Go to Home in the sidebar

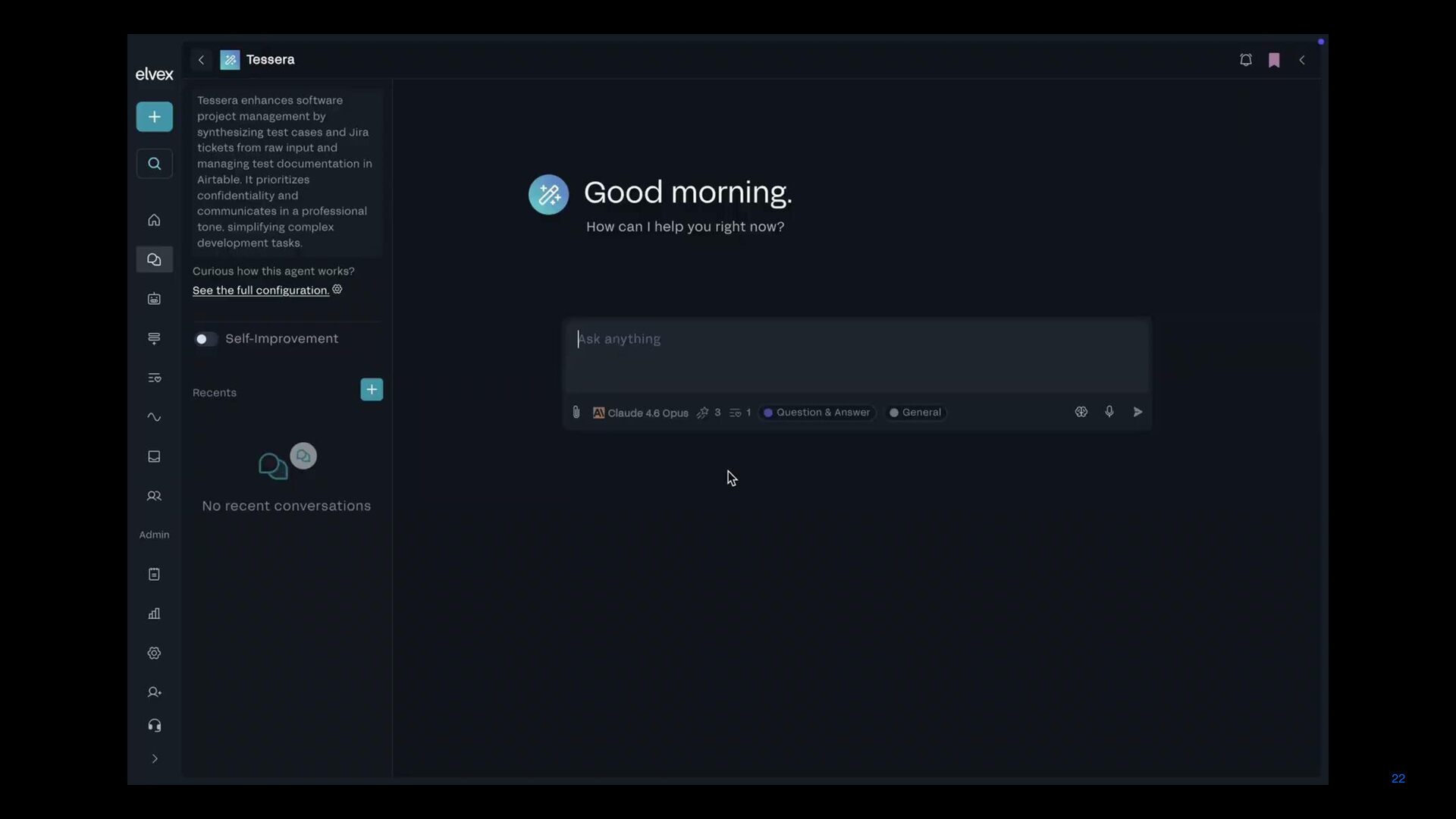(x=154, y=220)
